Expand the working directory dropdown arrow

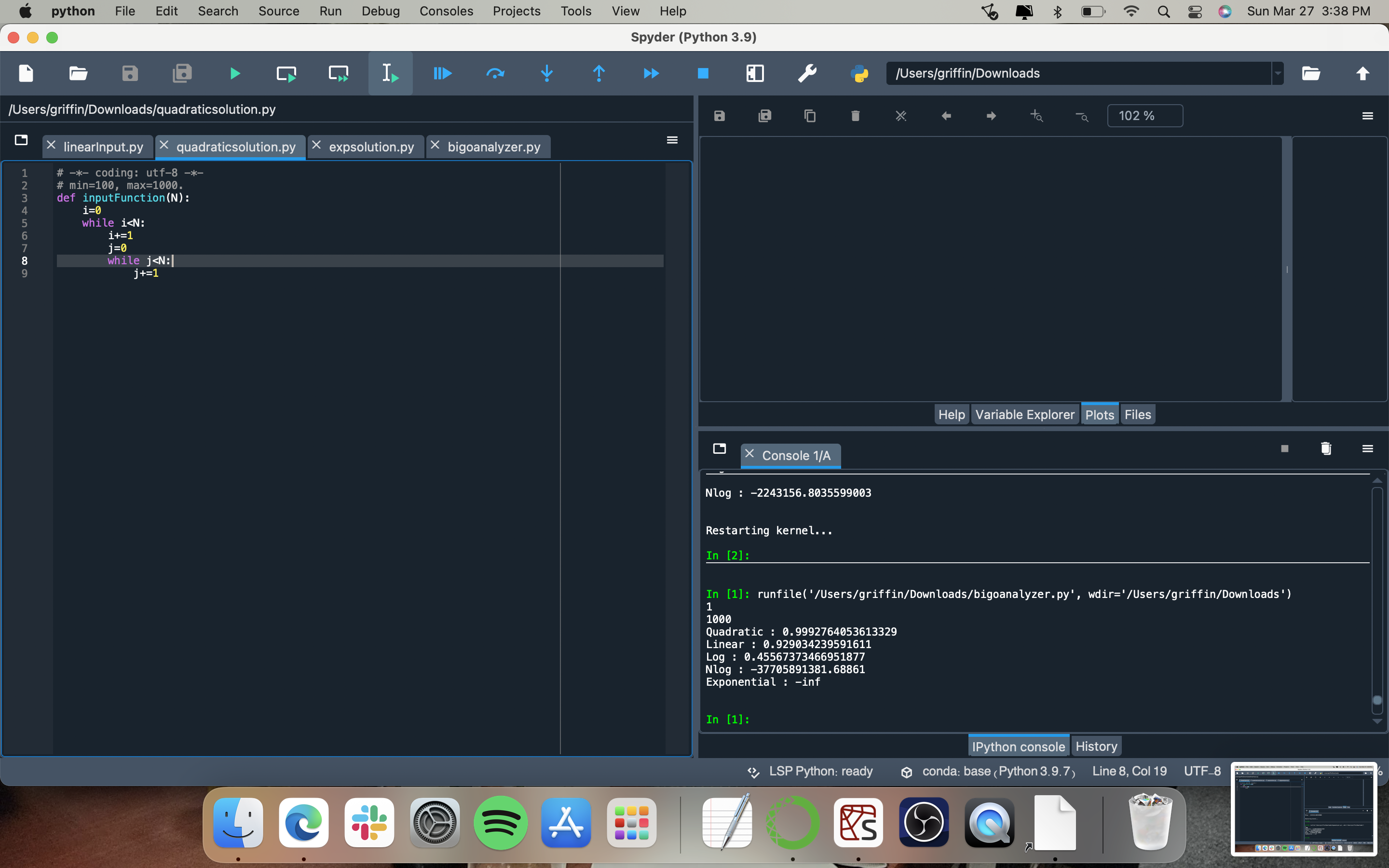coord(1278,73)
